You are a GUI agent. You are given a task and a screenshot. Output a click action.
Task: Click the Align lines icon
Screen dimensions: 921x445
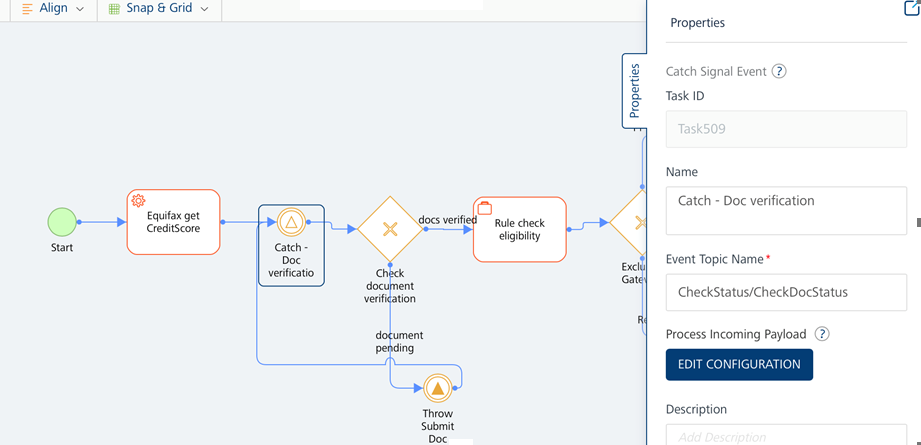(27, 9)
